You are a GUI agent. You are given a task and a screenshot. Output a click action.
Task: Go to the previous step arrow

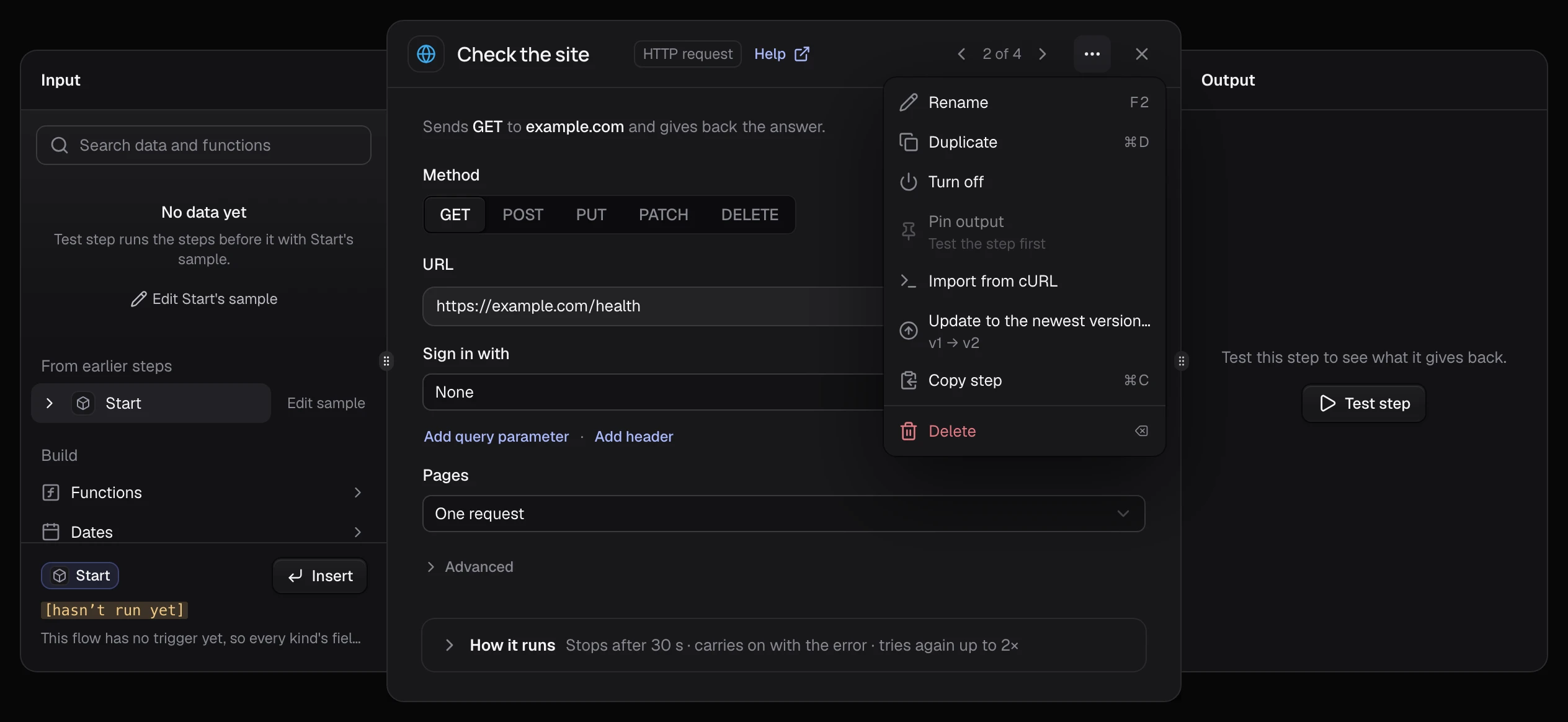pos(961,54)
